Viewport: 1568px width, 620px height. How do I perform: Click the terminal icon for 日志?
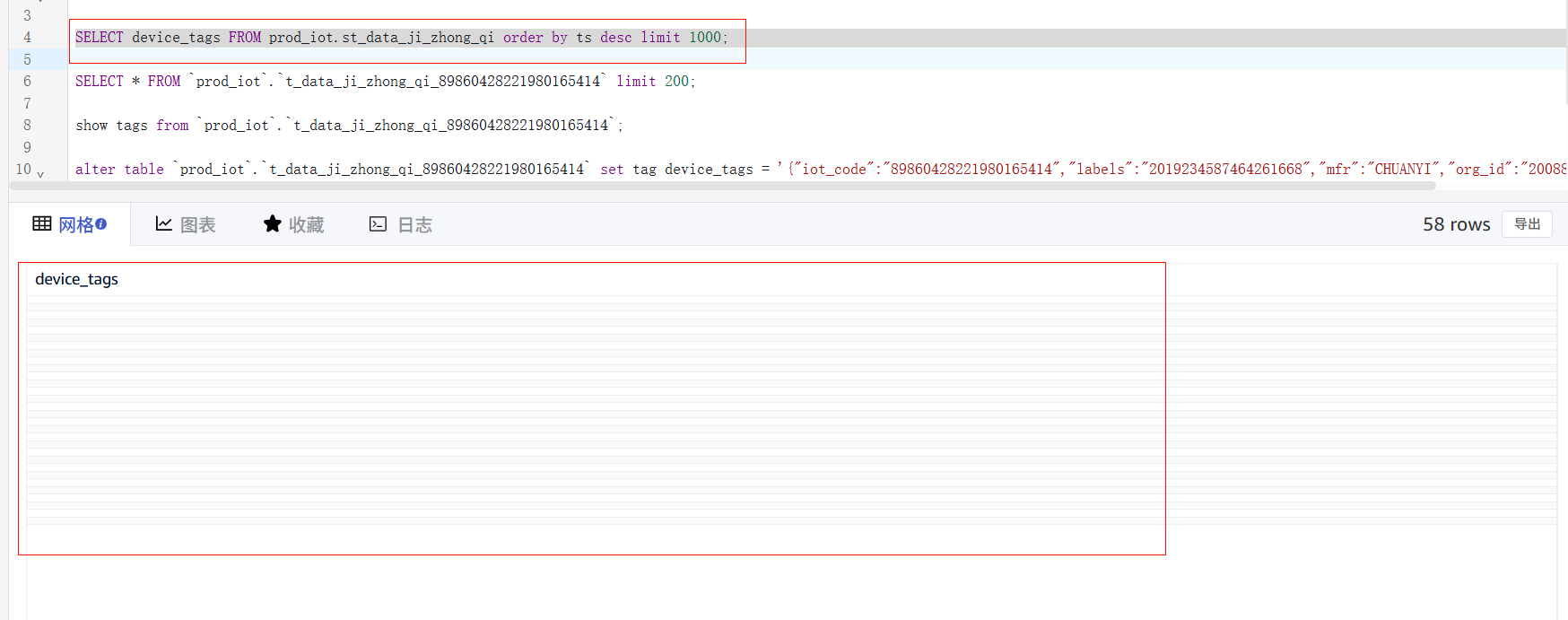[x=378, y=223]
